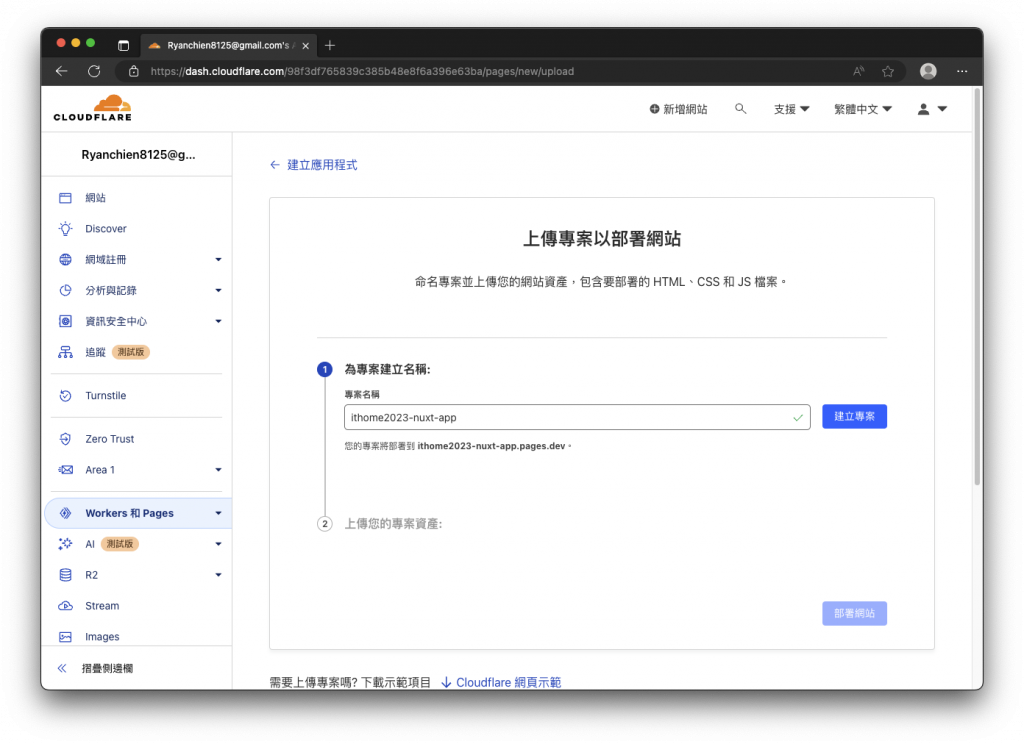
Task: Click the 建立專案 create project button
Action: 854,416
